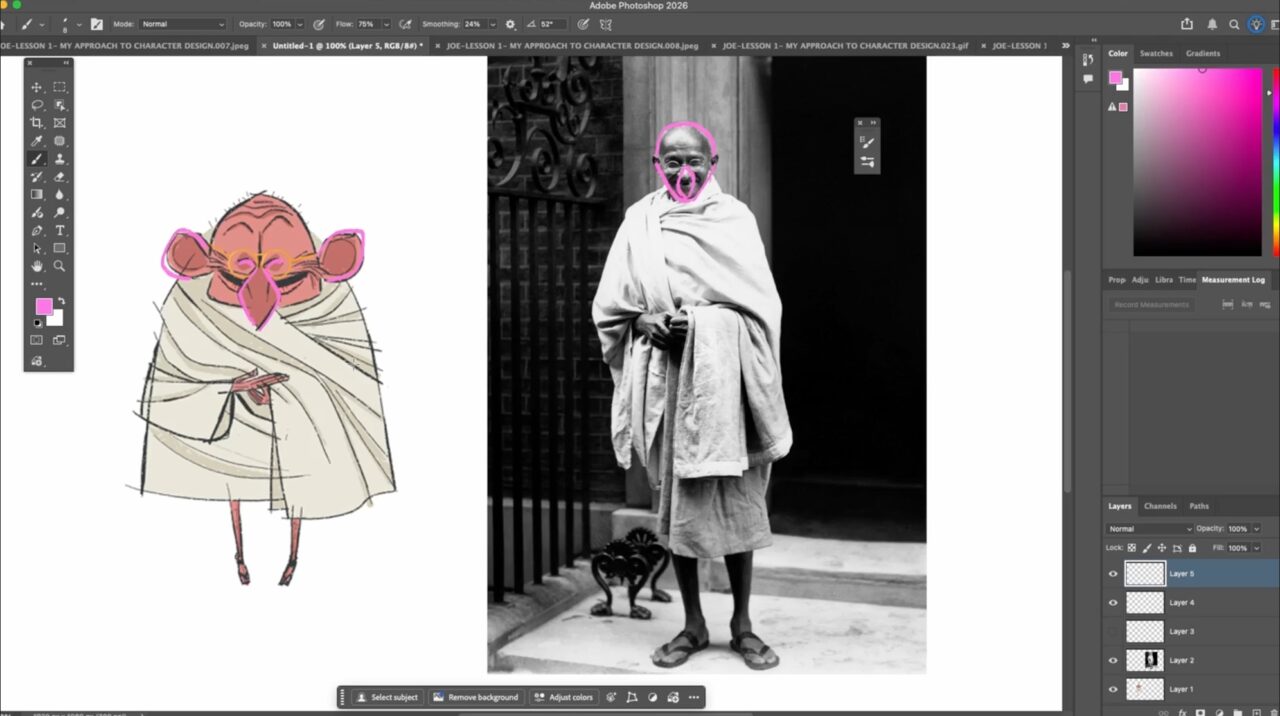Open the Swatches panel tab

point(1156,53)
